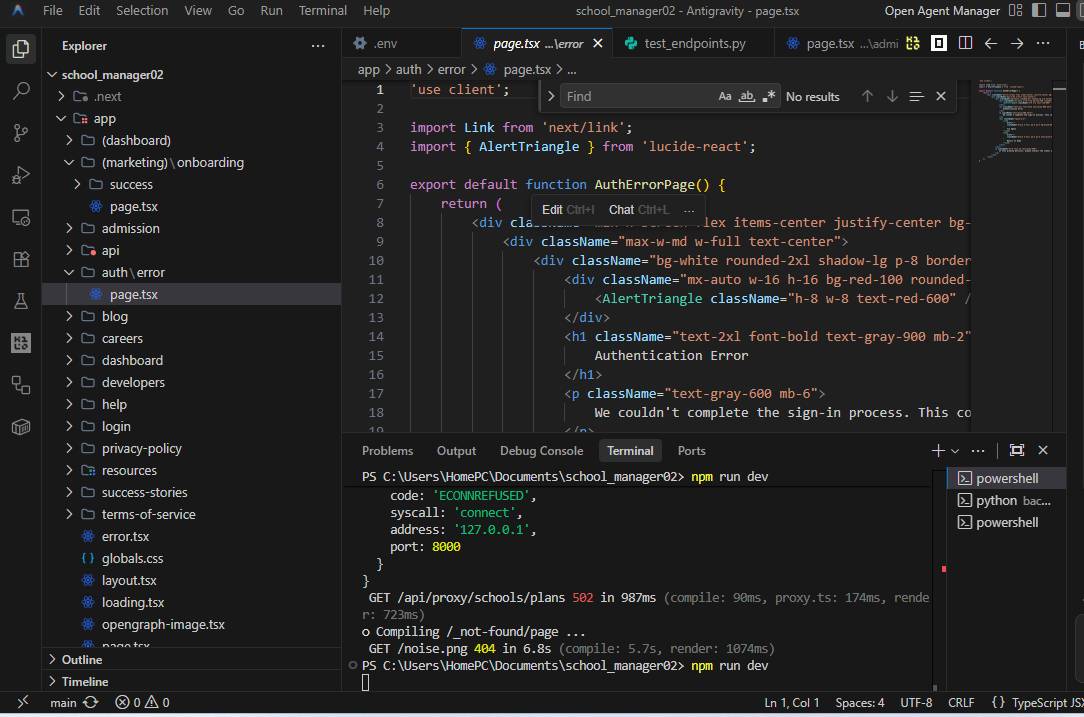The height and width of the screenshot is (717, 1084).
Task: Switch to the Problems panel tab
Action: [387, 451]
